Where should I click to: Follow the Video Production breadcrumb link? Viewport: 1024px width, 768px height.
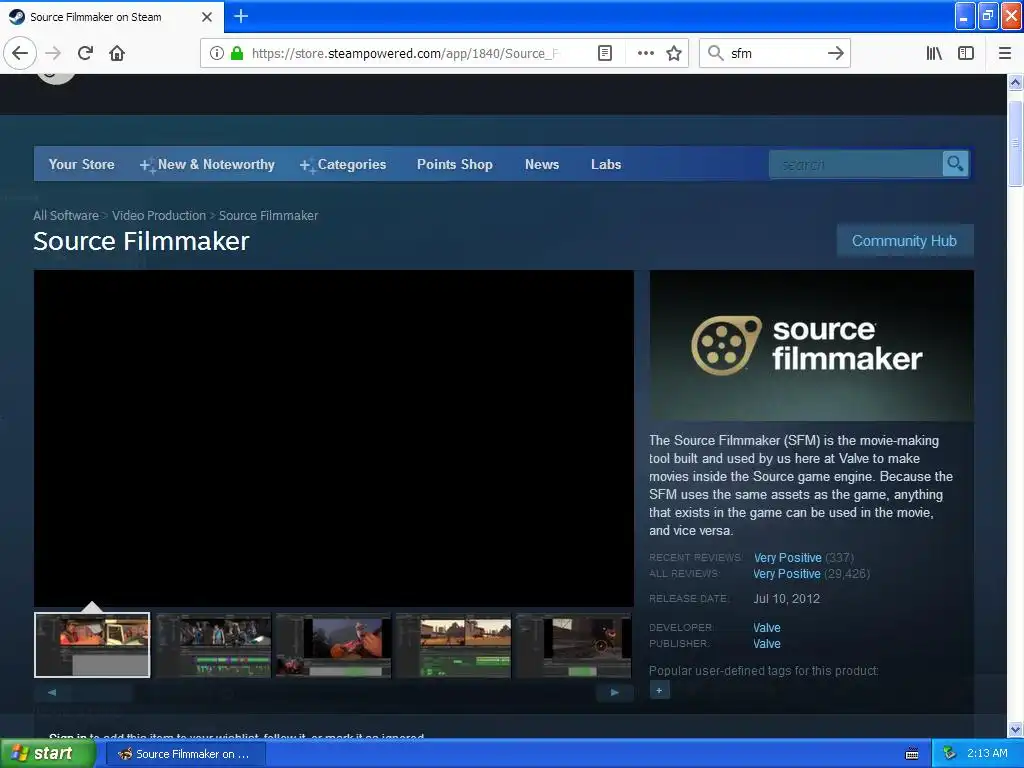click(x=159, y=216)
